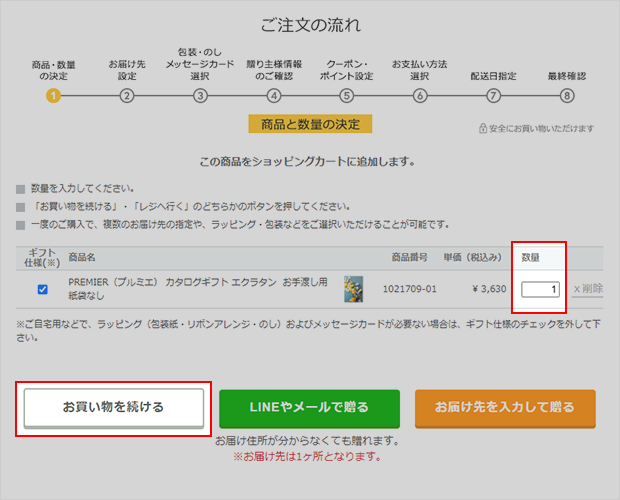620x500 pixels.
Task: Click the ご注文の流れ heading
Action: pyautogui.click(x=310, y=25)
